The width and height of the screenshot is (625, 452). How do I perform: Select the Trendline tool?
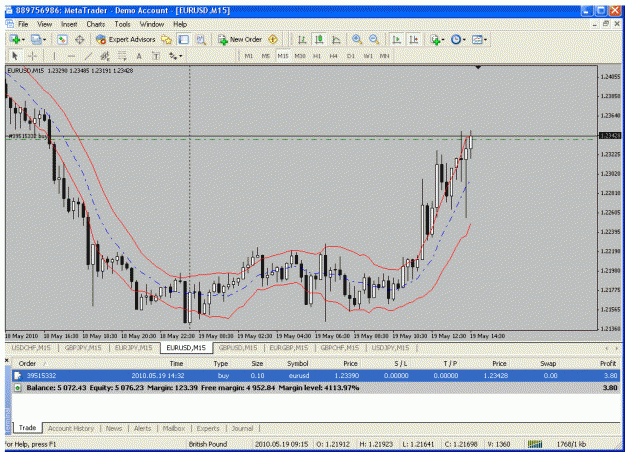coord(88,56)
